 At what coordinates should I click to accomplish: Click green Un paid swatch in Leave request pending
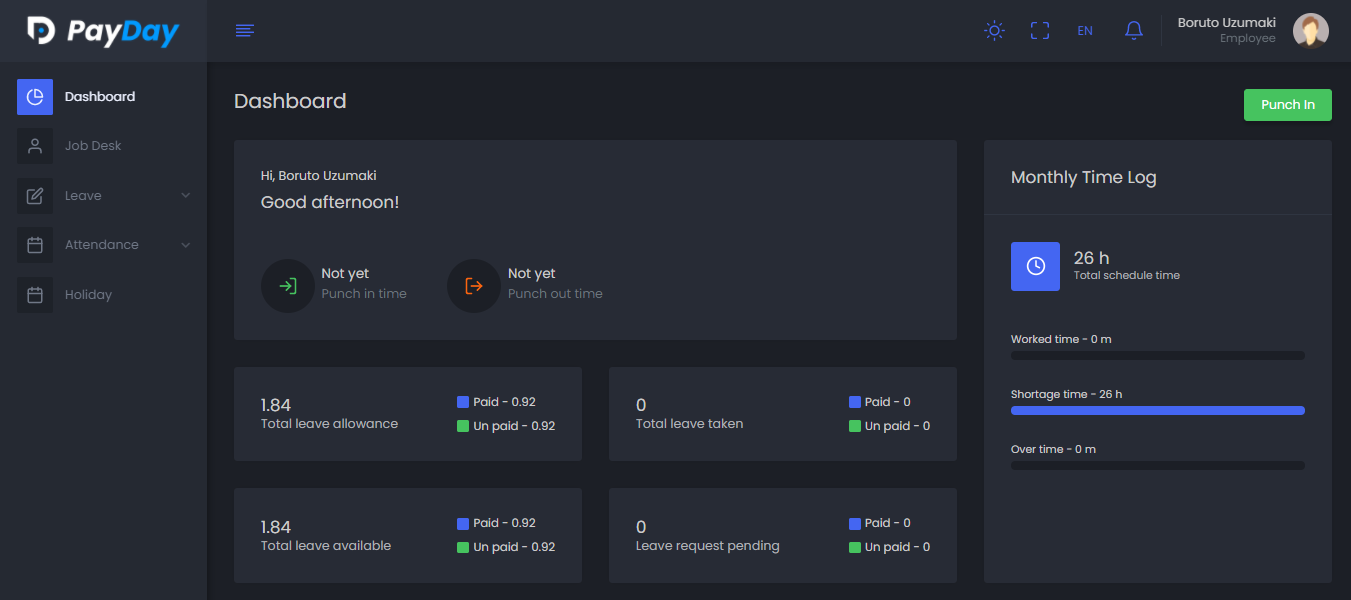[855, 547]
